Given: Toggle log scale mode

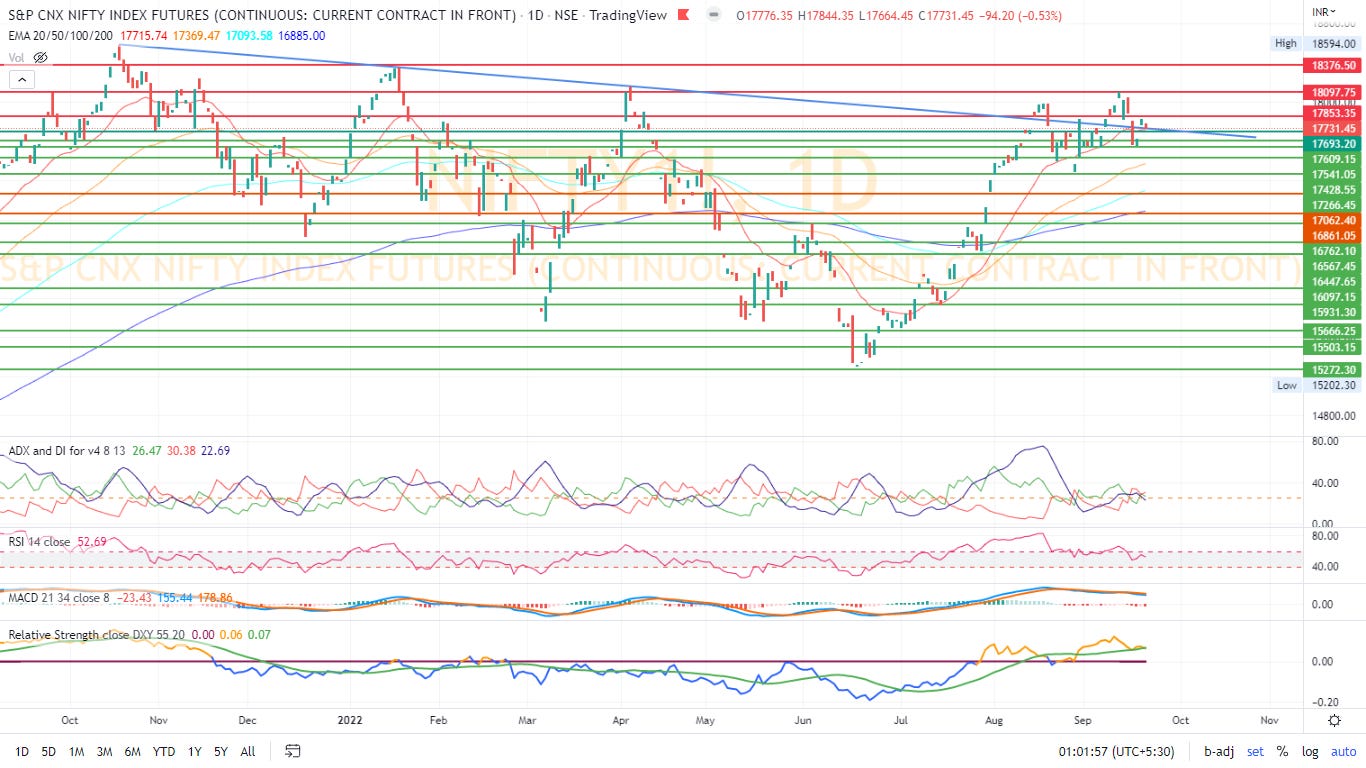Looking at the screenshot, I should (1310, 751).
